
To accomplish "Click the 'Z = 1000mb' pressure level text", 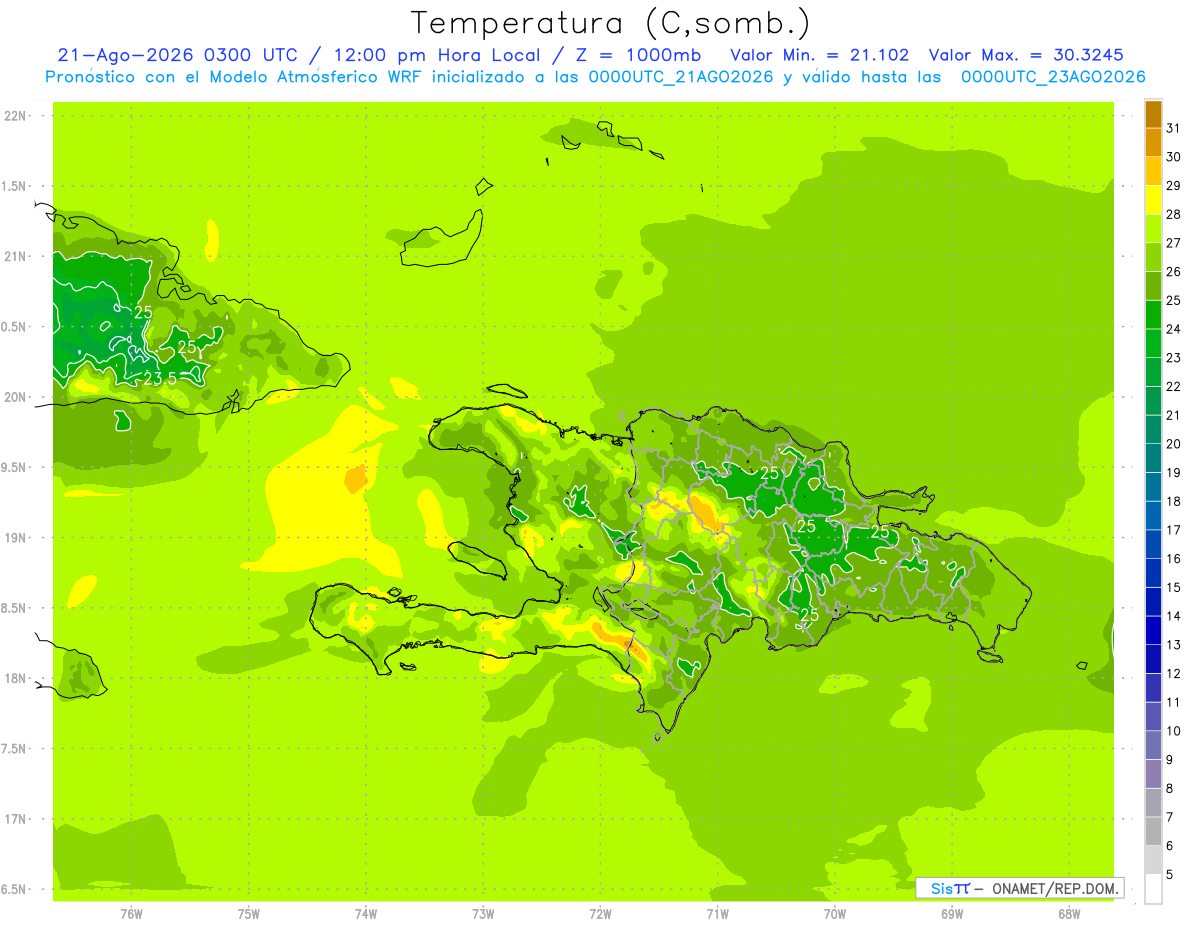I will (639, 55).
